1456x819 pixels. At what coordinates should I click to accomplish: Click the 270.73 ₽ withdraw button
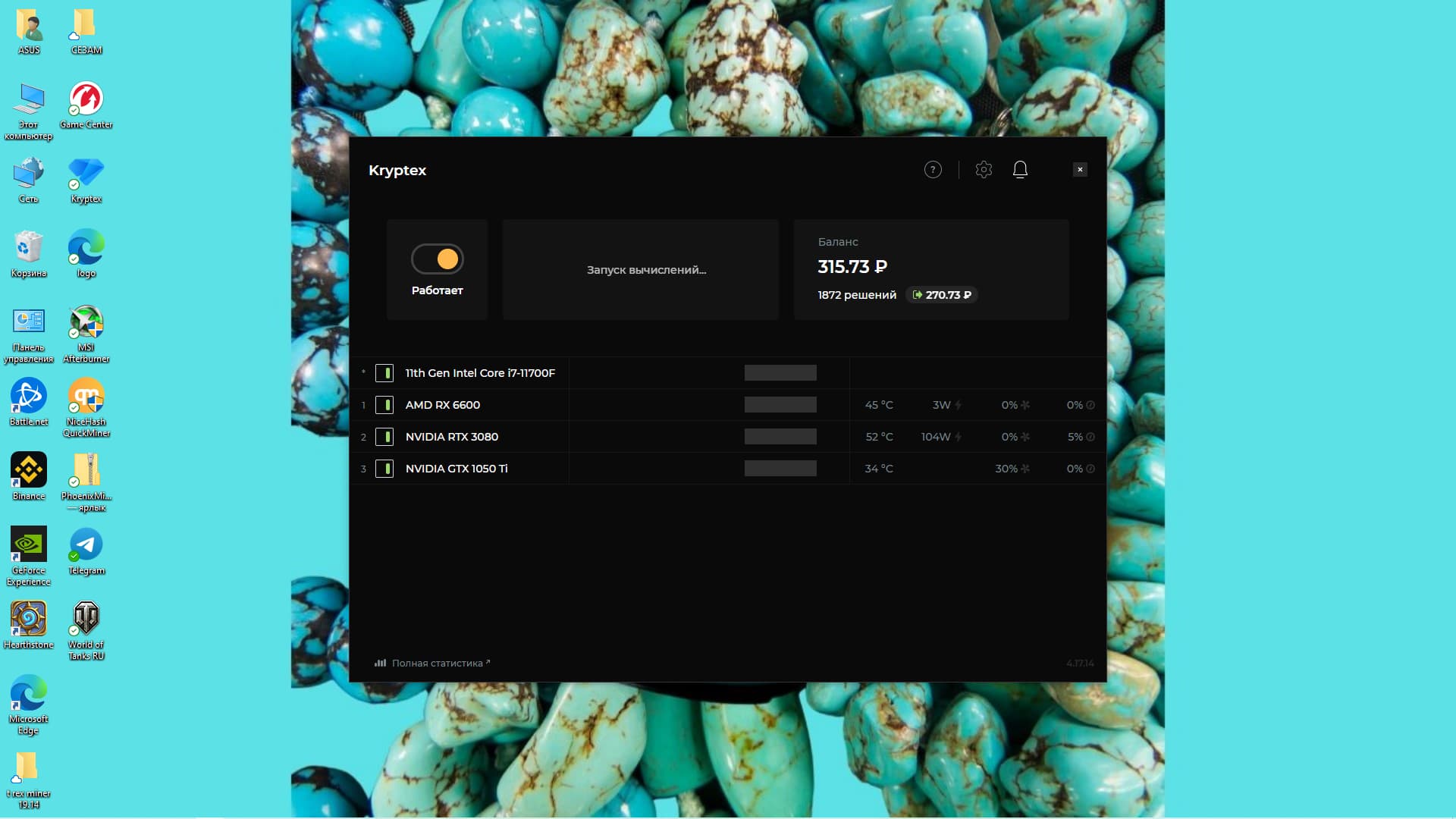941,295
